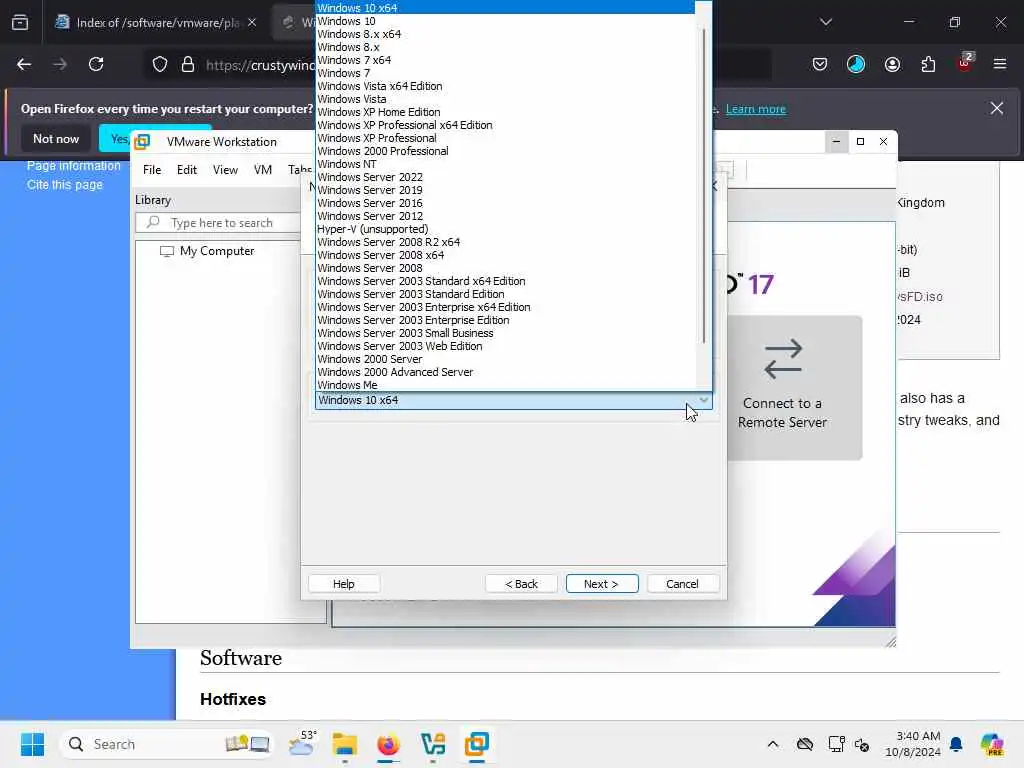Image resolution: width=1024 pixels, height=768 pixels.
Task: Choose Windows 2000 Professional
Action: click(x=505, y=151)
